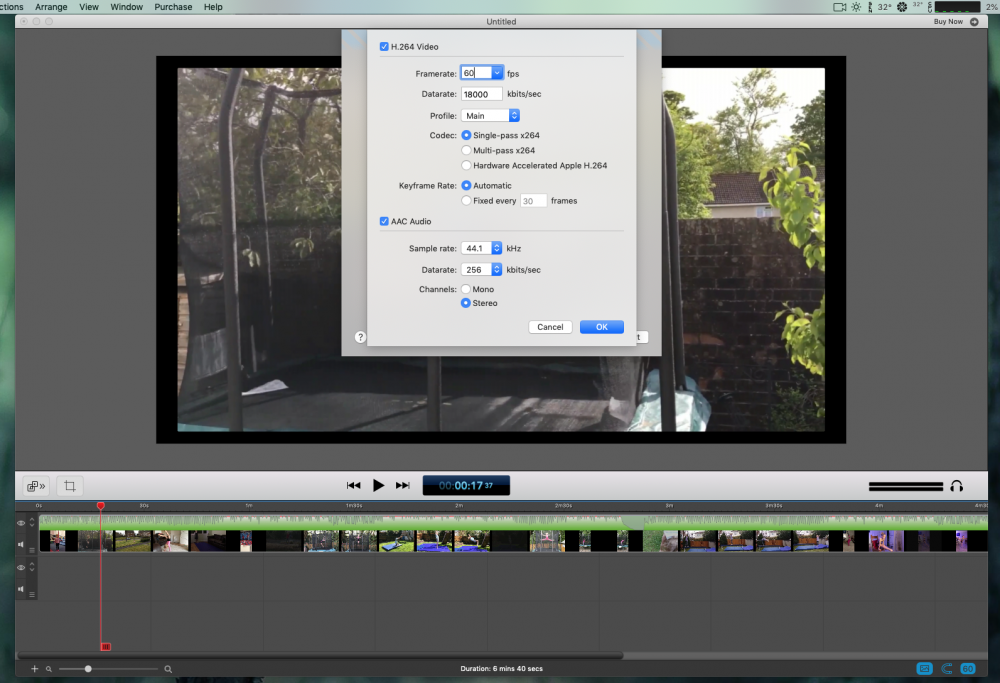Mute the first track's audio
This screenshot has height=683, width=1000.
(21, 544)
